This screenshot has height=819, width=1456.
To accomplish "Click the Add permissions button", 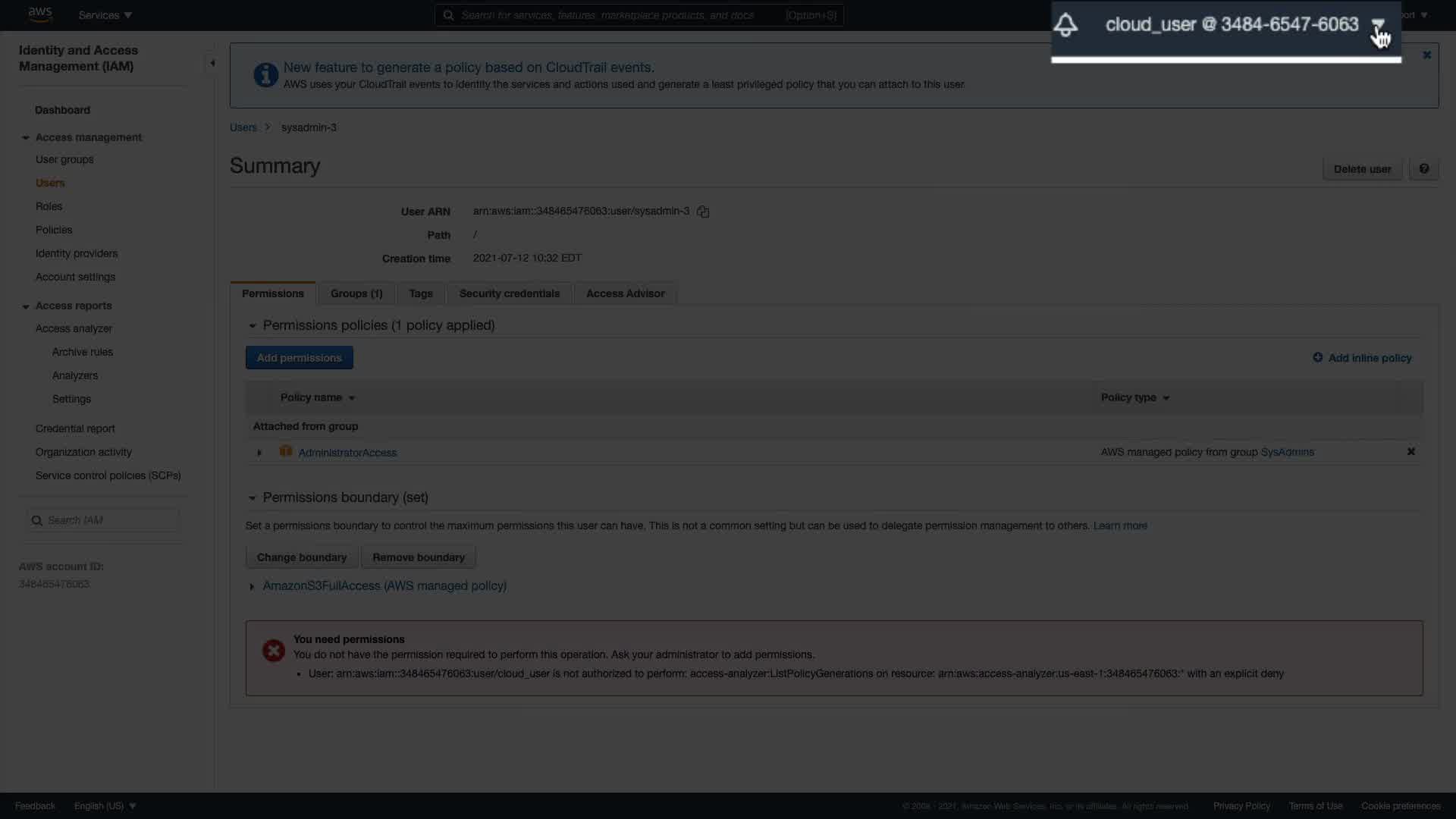I will pyautogui.click(x=299, y=358).
